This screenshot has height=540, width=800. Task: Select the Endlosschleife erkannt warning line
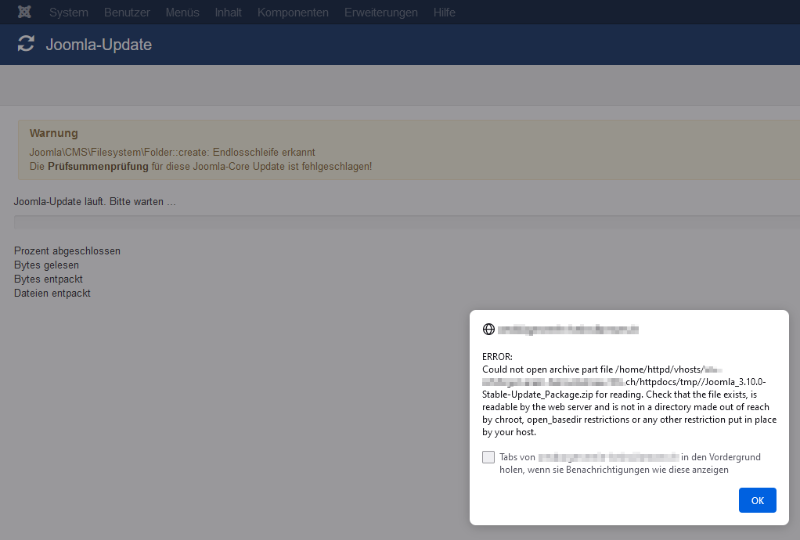[172, 152]
